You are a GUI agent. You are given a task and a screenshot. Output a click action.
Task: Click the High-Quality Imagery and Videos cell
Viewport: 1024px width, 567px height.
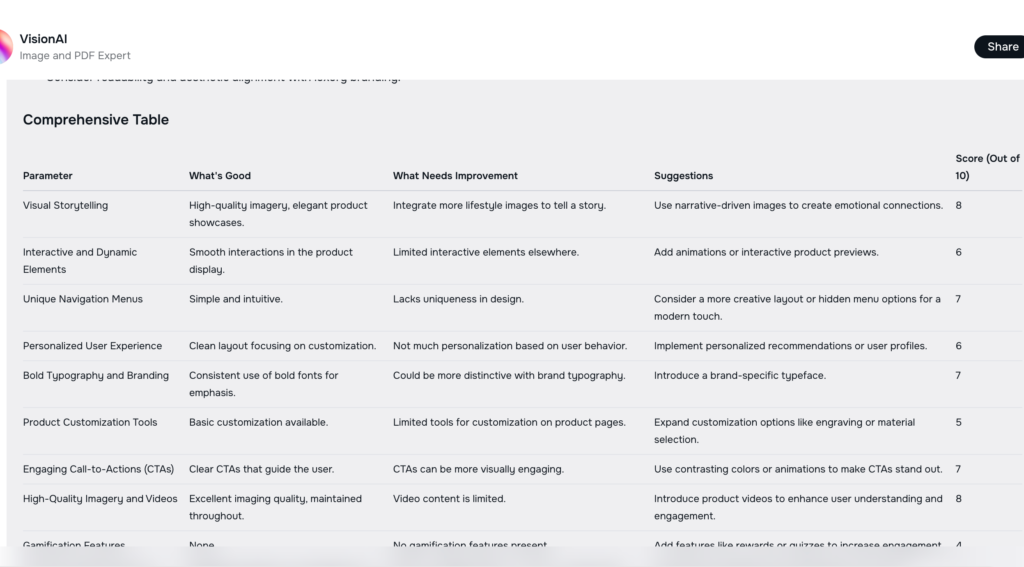click(x=100, y=499)
